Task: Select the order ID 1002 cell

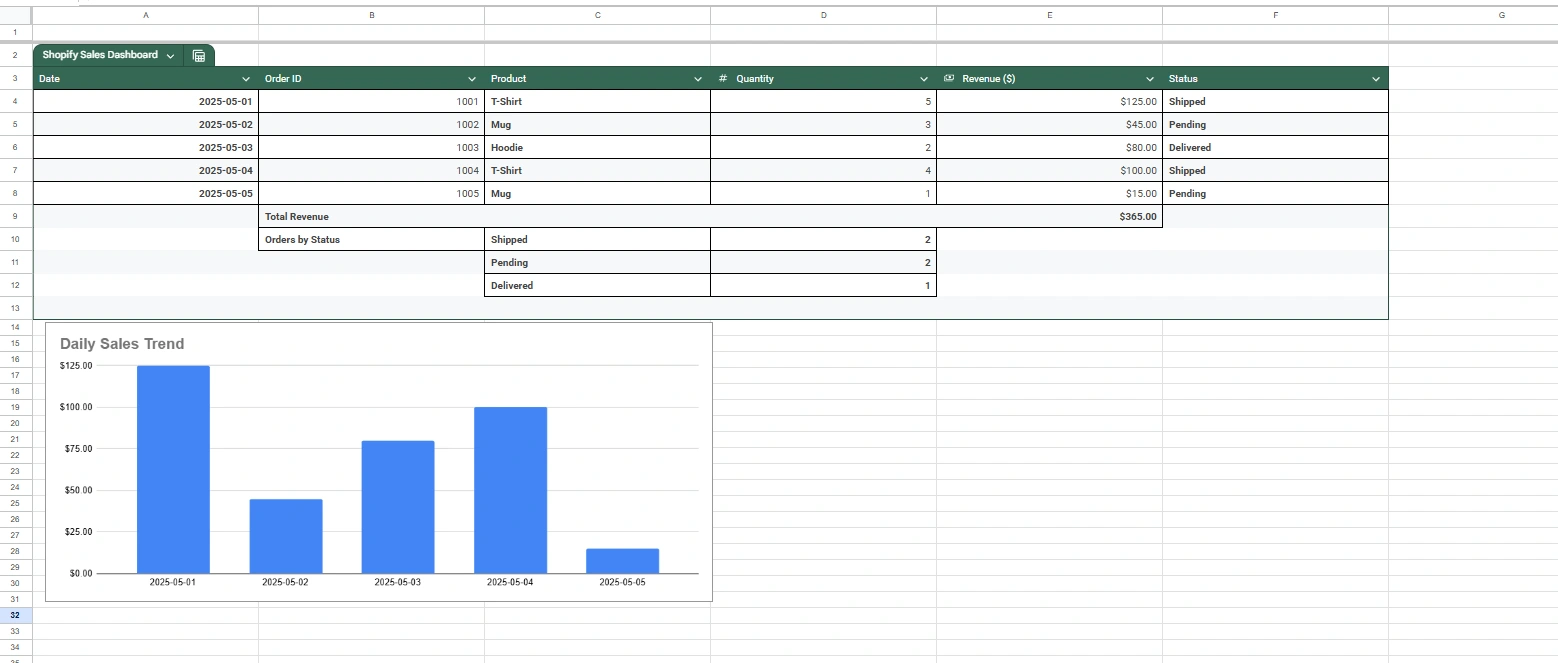Action: click(372, 125)
